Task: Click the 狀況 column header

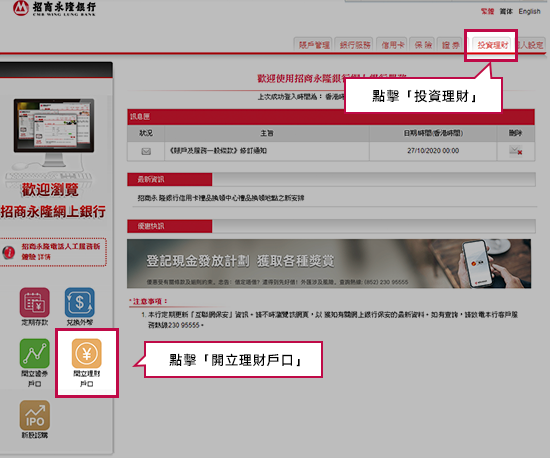Action: pyautogui.click(x=146, y=133)
